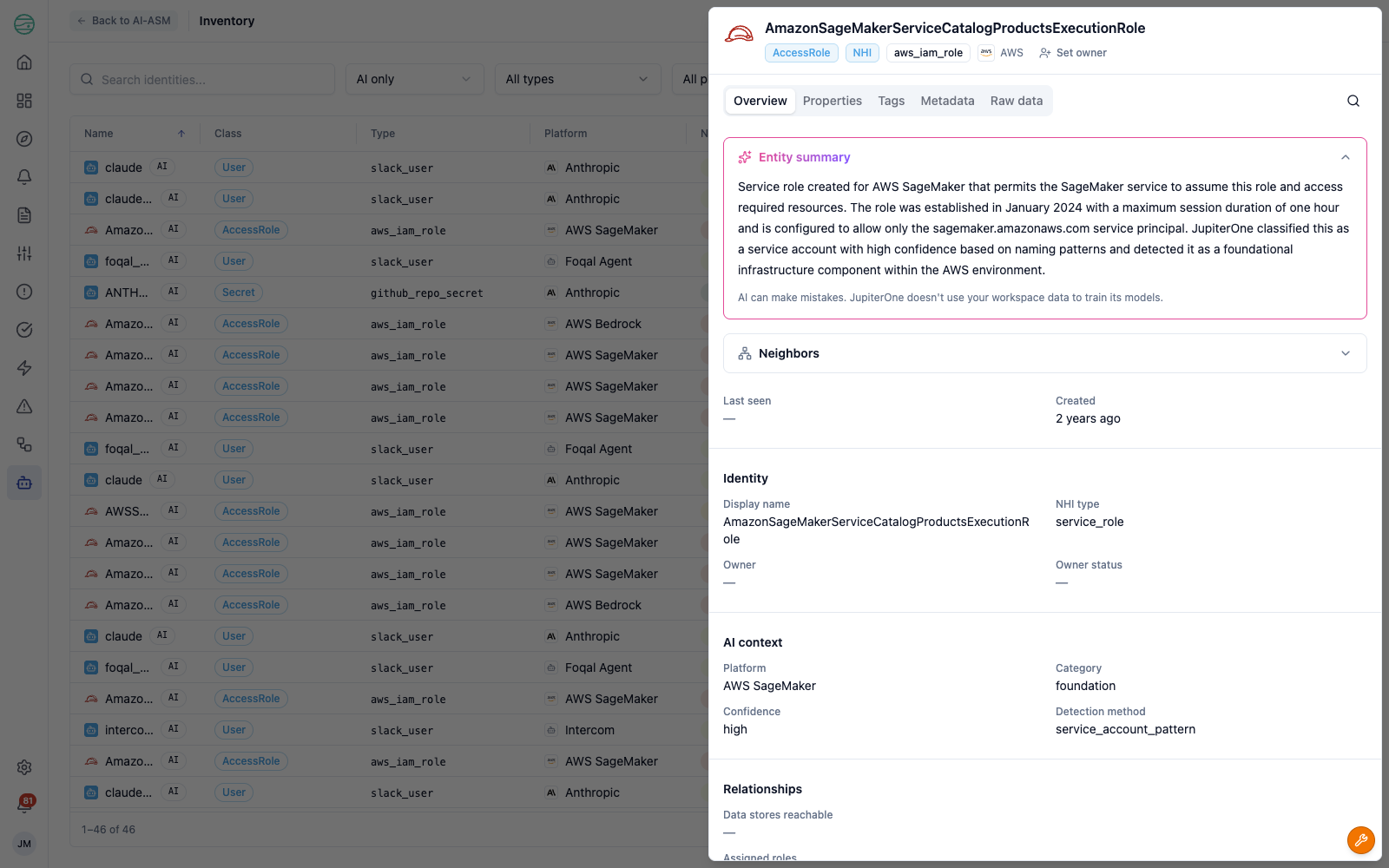Click the service_role NHI type value
The height and width of the screenshot is (868, 1389).
[1089, 522]
